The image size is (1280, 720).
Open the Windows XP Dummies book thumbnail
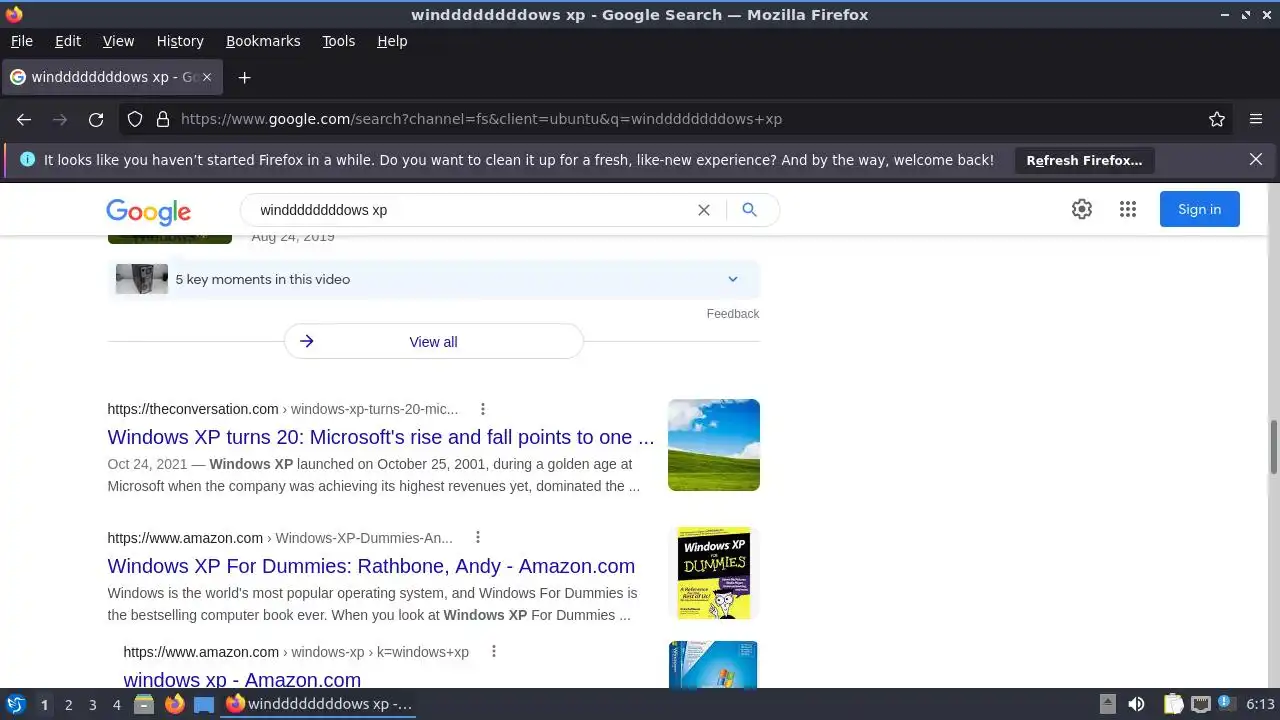(x=714, y=573)
